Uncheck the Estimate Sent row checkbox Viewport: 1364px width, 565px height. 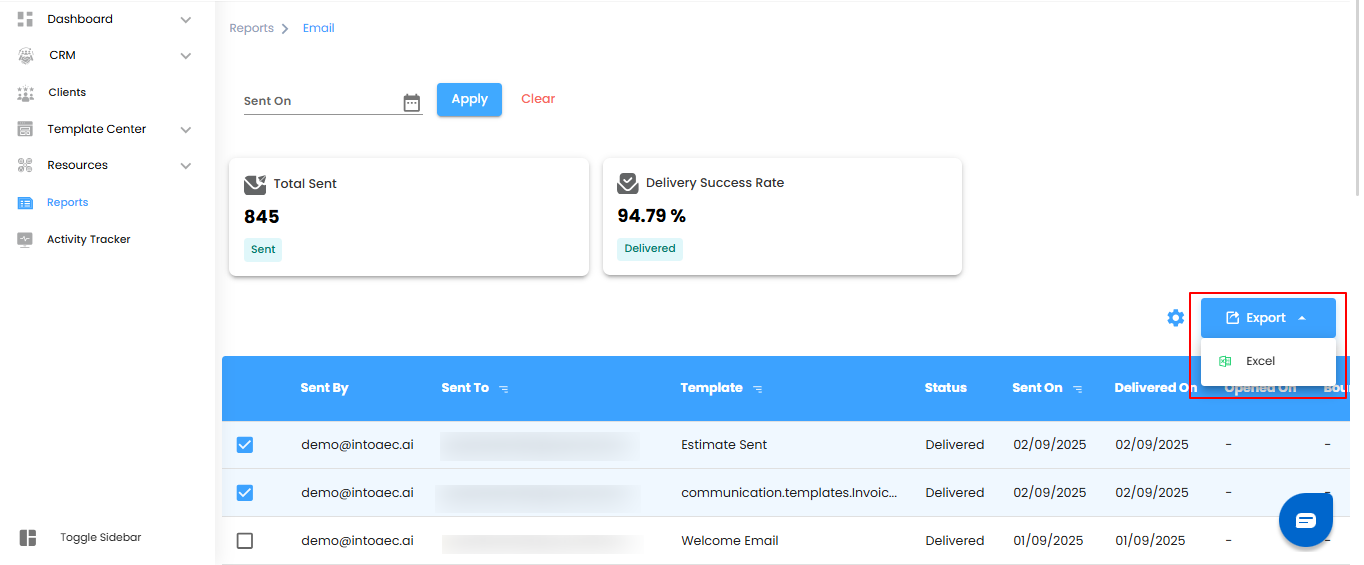(x=245, y=445)
